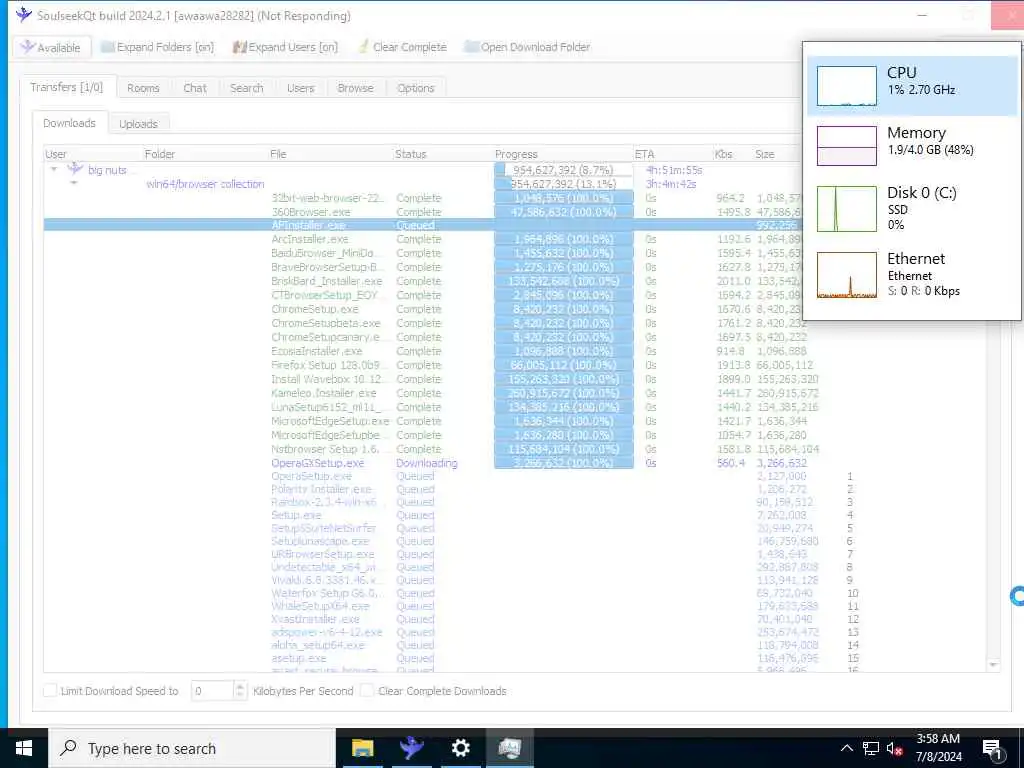Viewport: 1024px width, 768px height.
Task: Click the Kilobytes Per Second input field
Action: (x=212, y=690)
